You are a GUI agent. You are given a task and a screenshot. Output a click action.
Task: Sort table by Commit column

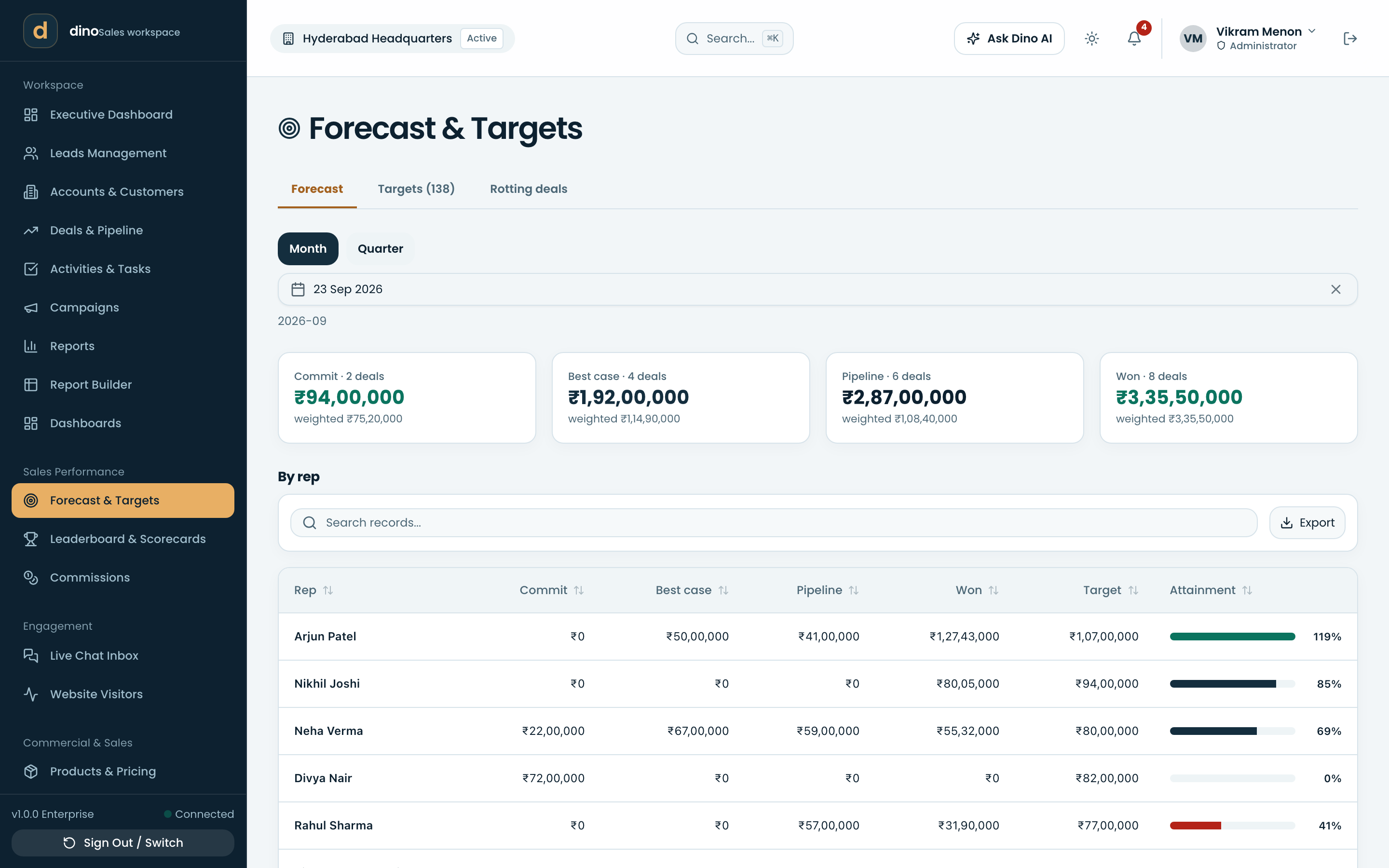coord(552,590)
